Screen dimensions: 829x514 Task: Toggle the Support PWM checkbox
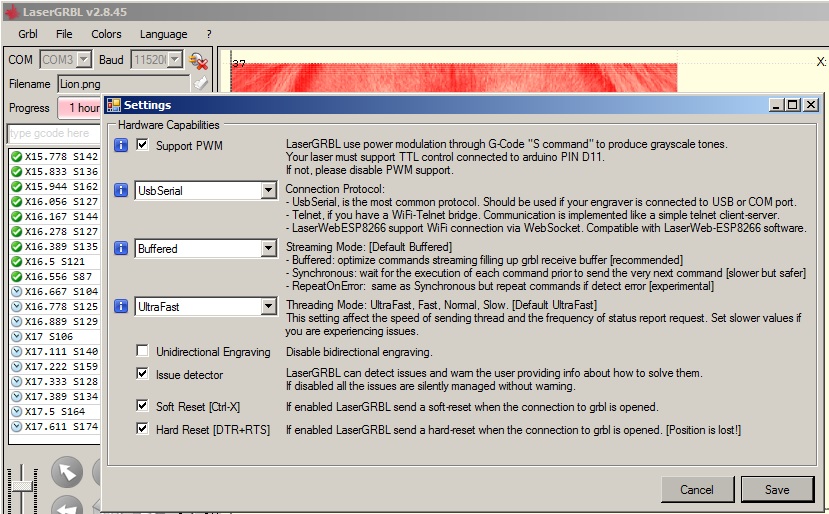pyautogui.click(x=142, y=144)
